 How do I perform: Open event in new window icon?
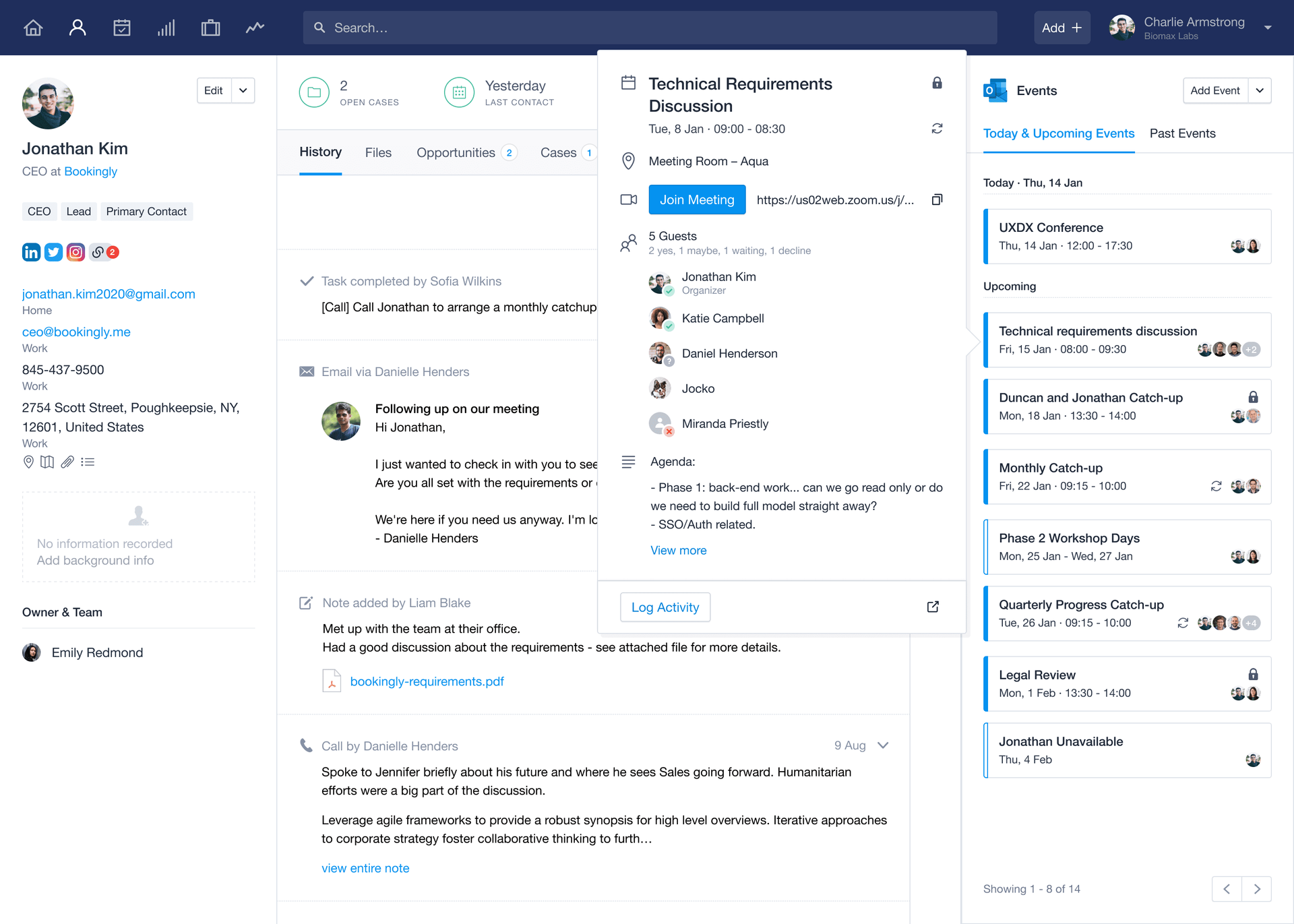(933, 607)
